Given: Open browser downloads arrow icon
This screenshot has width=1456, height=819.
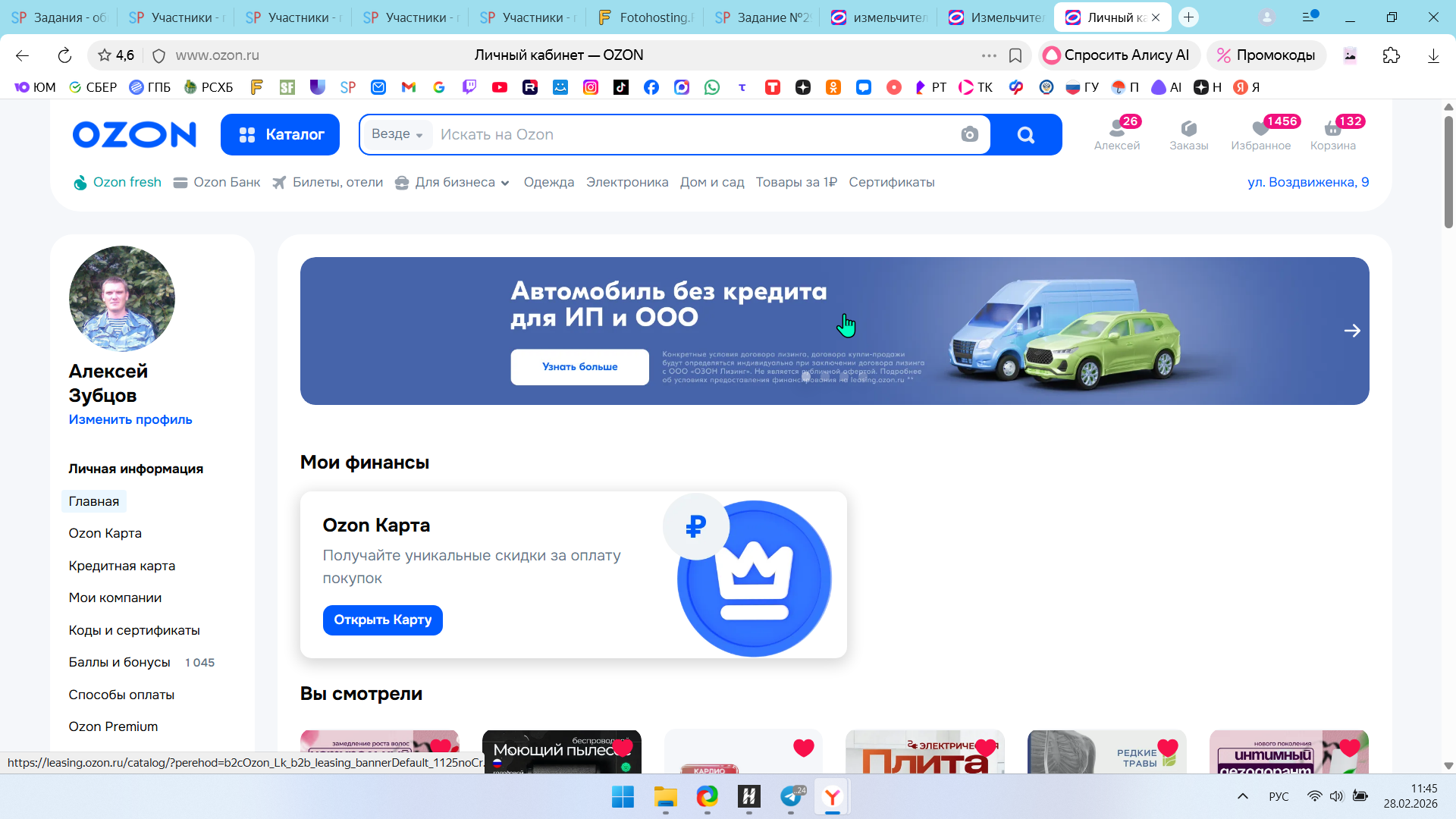Looking at the screenshot, I should point(1433,55).
